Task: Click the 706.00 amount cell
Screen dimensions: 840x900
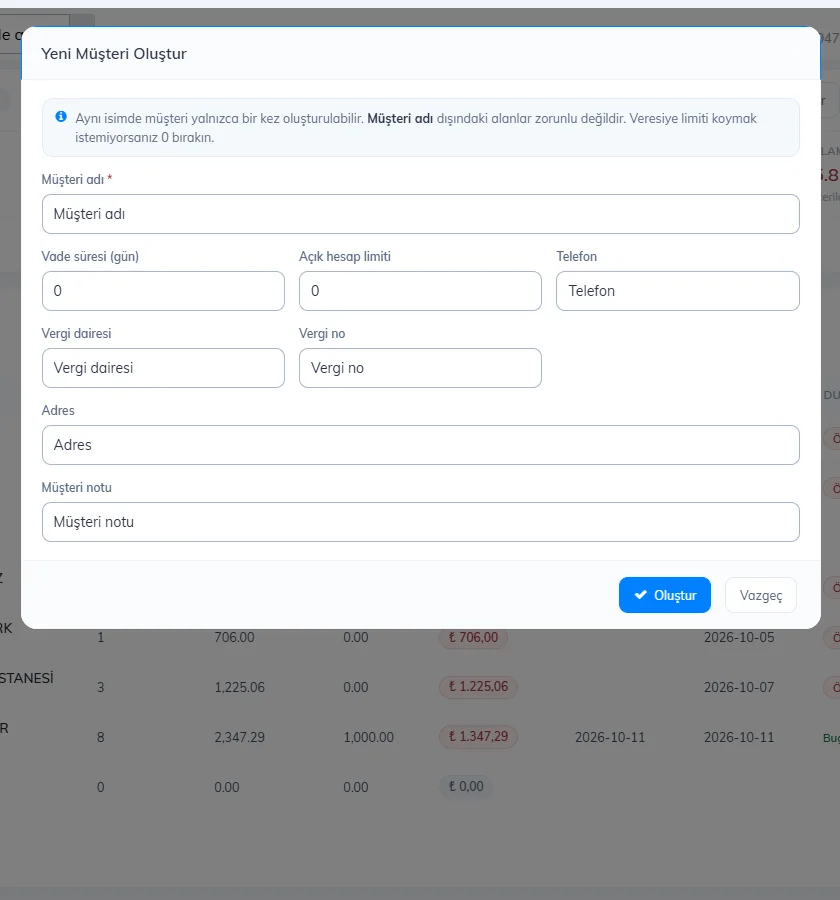Action: pos(234,637)
